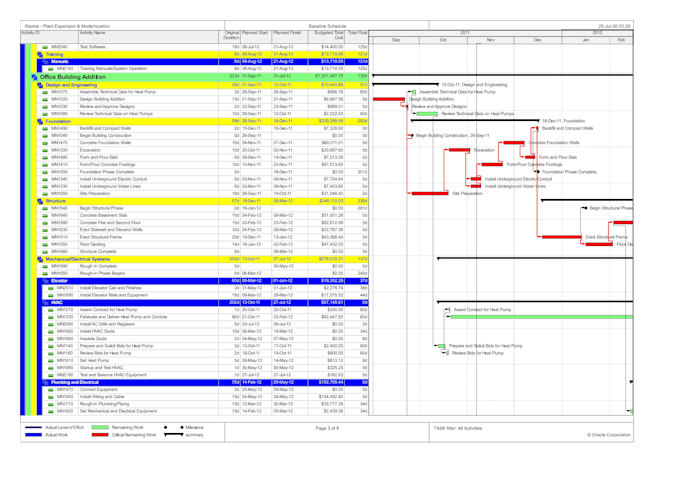Collapse the Mechanical/Electrical Systems group row
The width and height of the screenshot is (680, 481).
(x=40, y=259)
